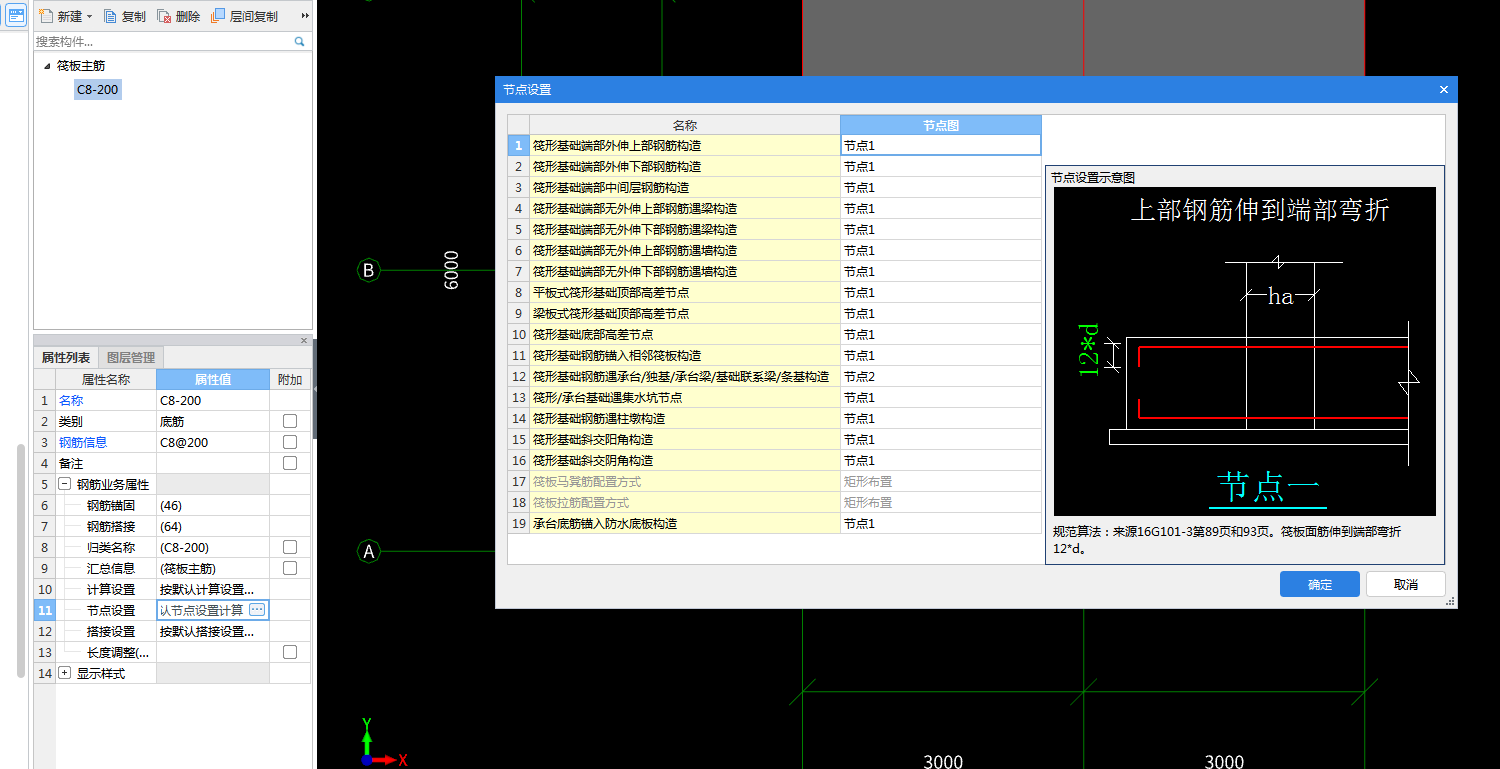
Task: Select the 类别 value 底筋
Action: tap(212, 421)
